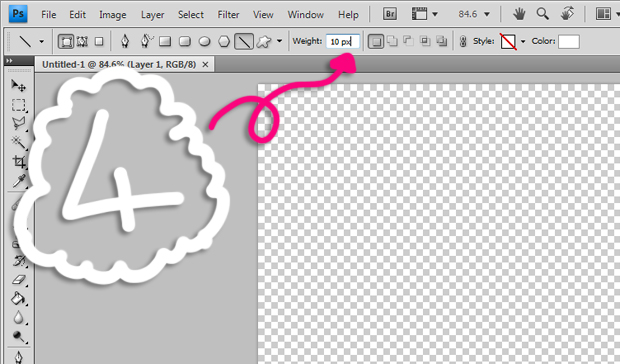
Task: Expand the View Extras dropdown arrow
Action: pyautogui.click(x=435, y=14)
